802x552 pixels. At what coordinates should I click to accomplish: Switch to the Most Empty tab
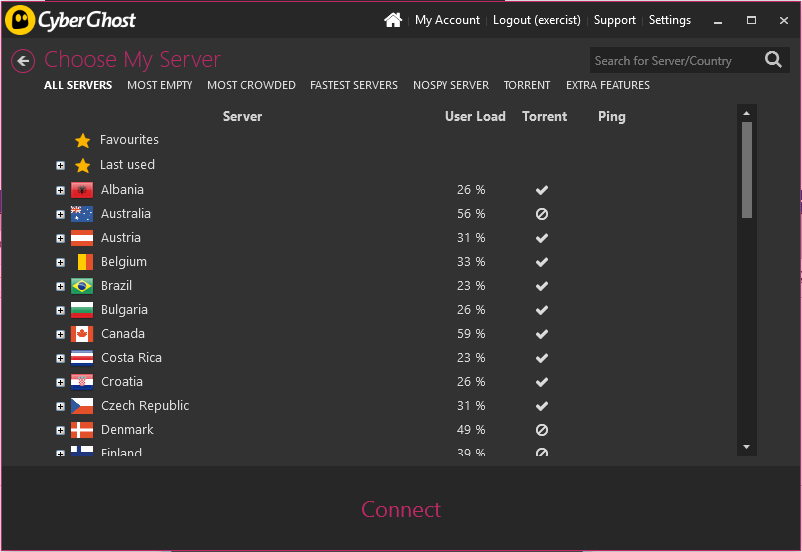(x=160, y=85)
